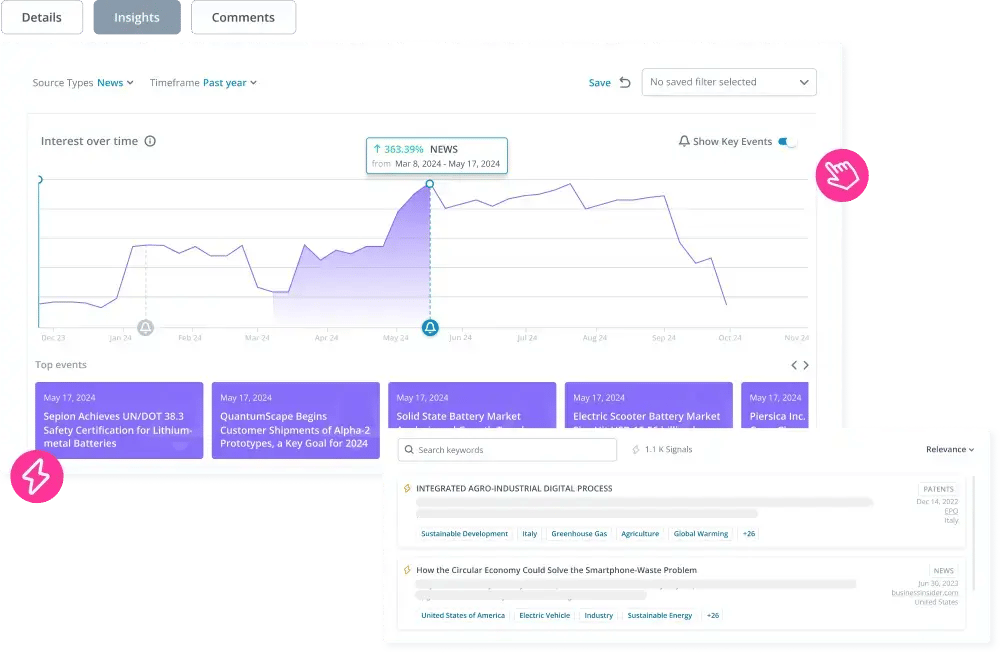Screen dimensions: 1000x653
Task: Switch to the Details tab
Action: [41, 18]
